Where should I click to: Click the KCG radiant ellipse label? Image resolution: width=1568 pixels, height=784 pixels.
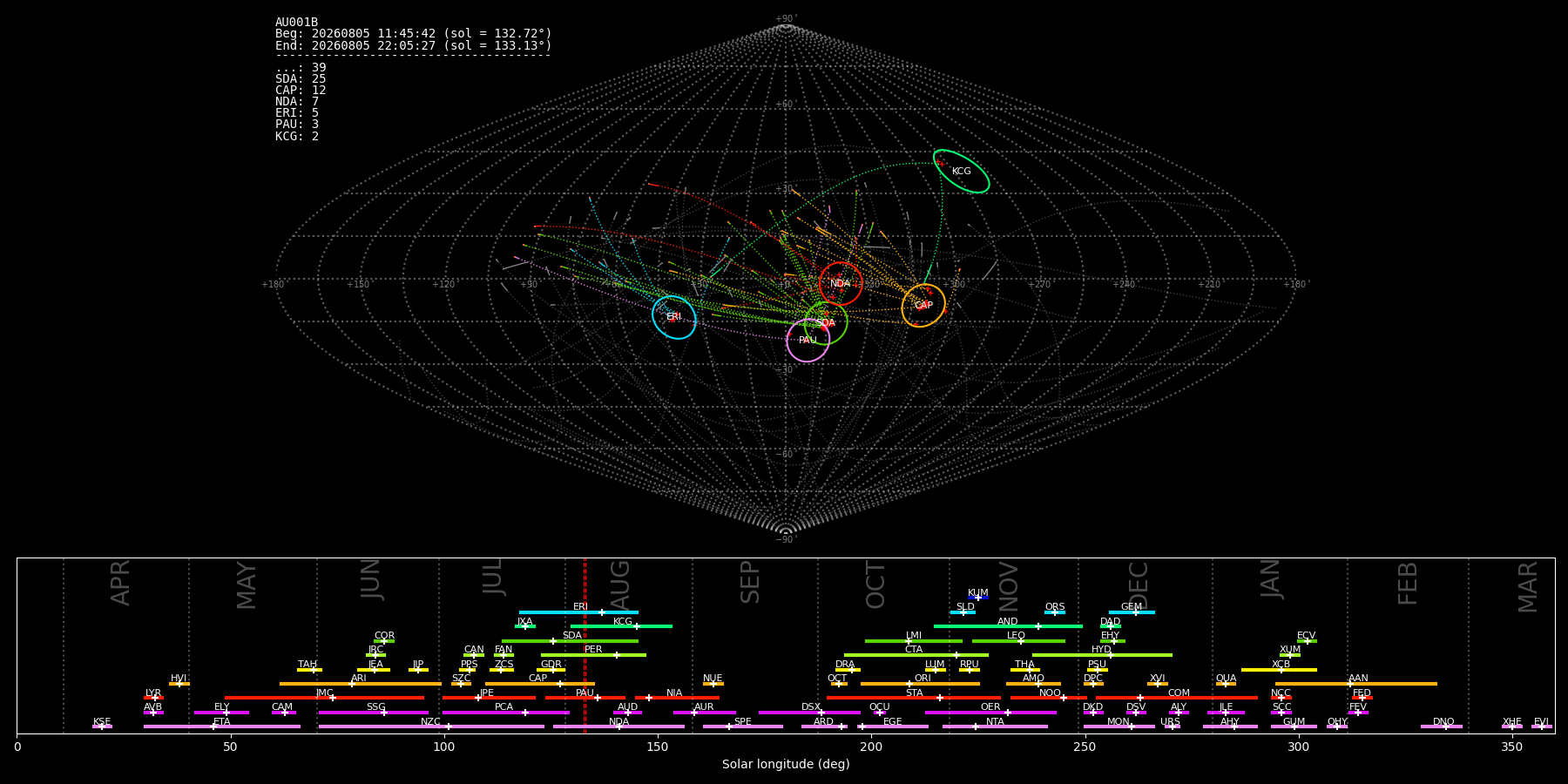(961, 172)
